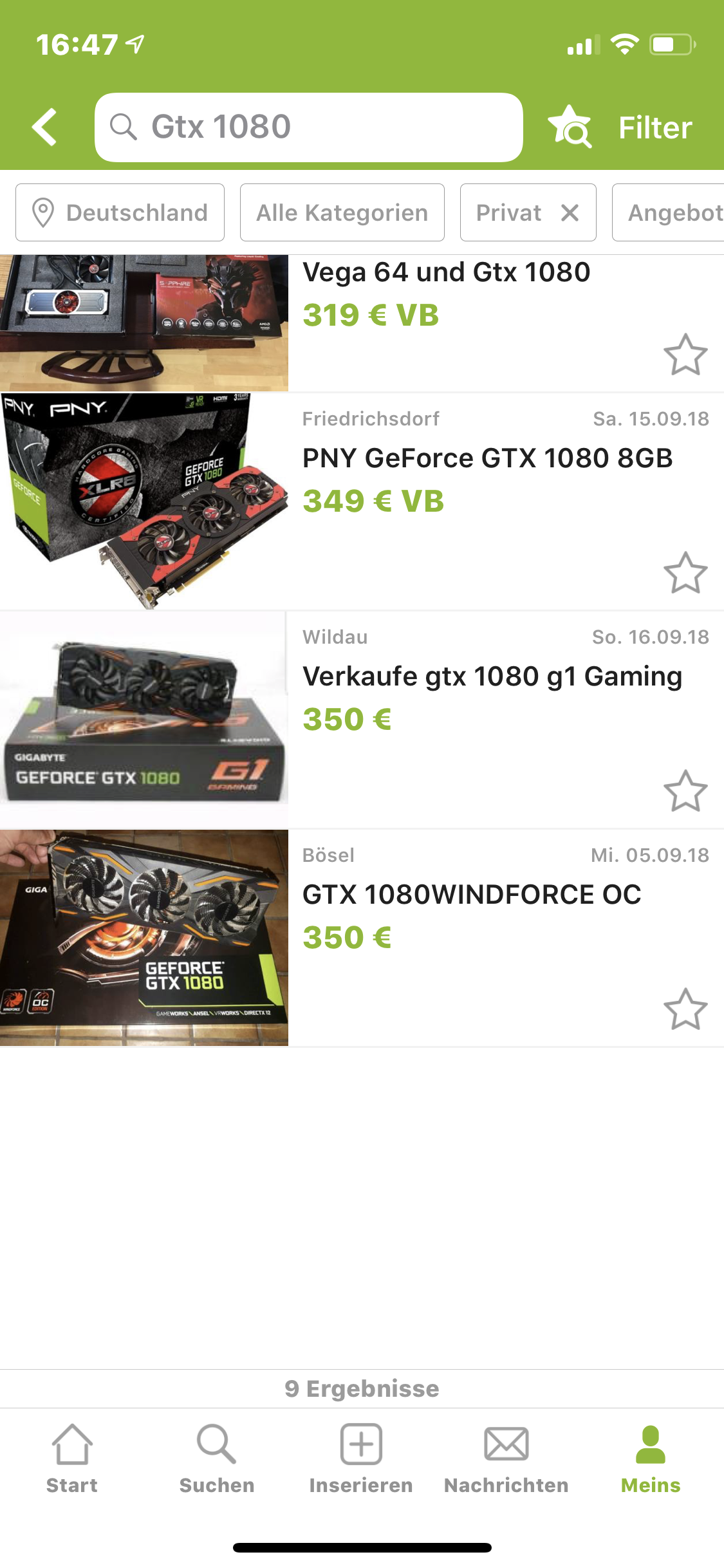Favorite the PNY GeForce GTX 1080 8GB listing
724x1568 pixels.
[685, 573]
